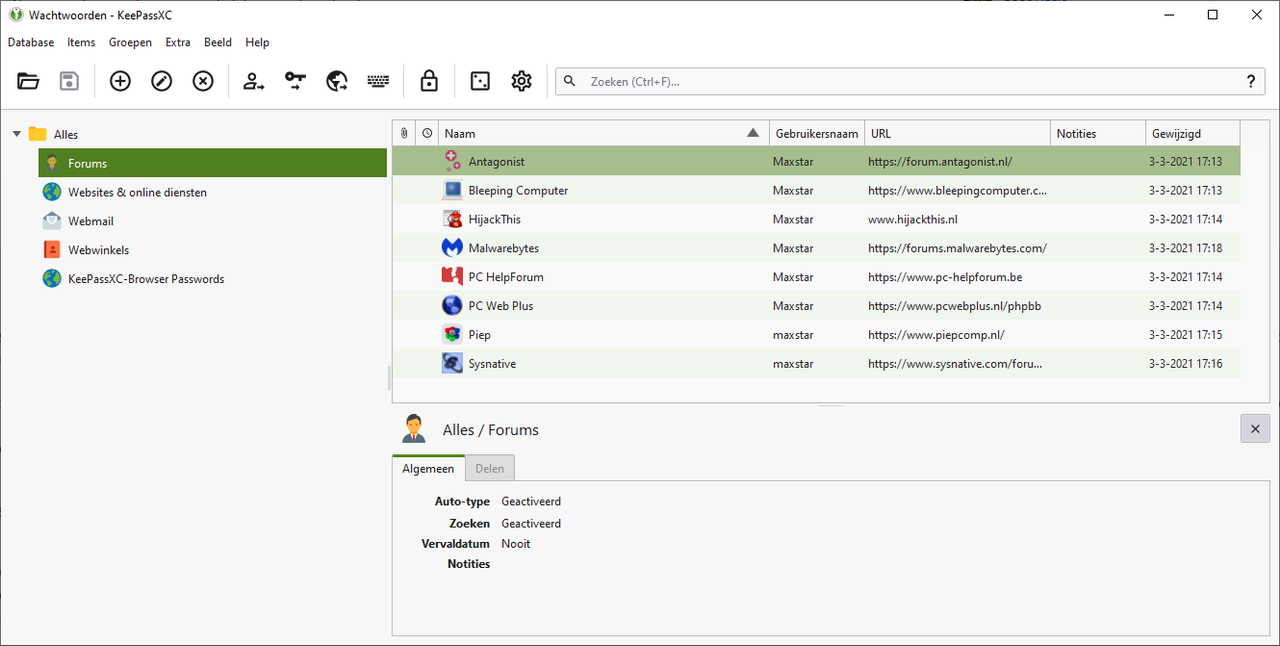This screenshot has height=646, width=1280.
Task: Lock the database padlock icon
Action: point(429,81)
